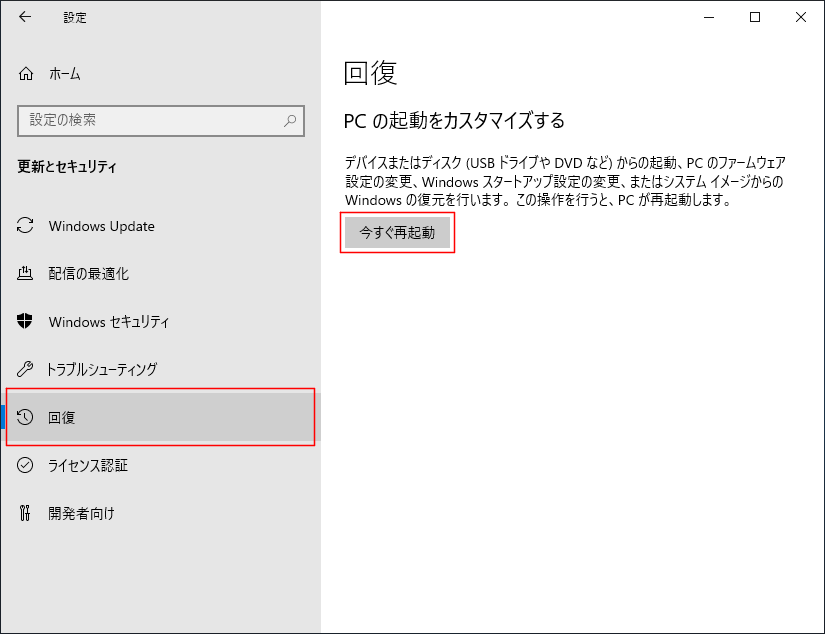The image size is (825, 634).
Task: Click the ライセンス認証 checkmark circle icon
Action: tap(25, 465)
